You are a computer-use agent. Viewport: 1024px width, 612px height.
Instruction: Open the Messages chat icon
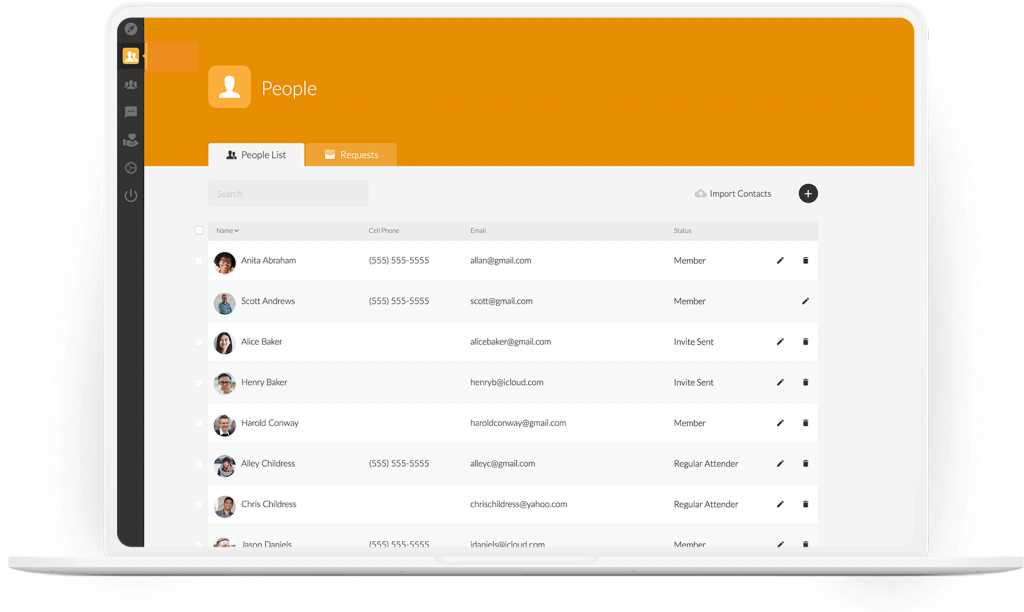point(130,112)
